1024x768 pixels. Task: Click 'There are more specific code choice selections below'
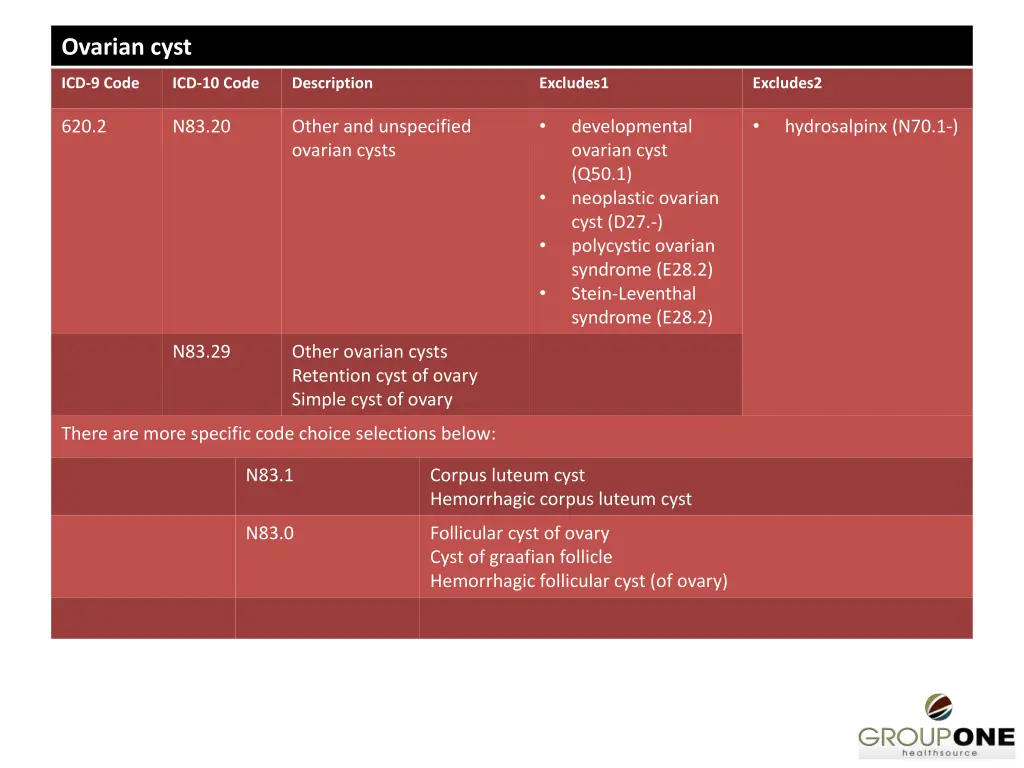[279, 434]
